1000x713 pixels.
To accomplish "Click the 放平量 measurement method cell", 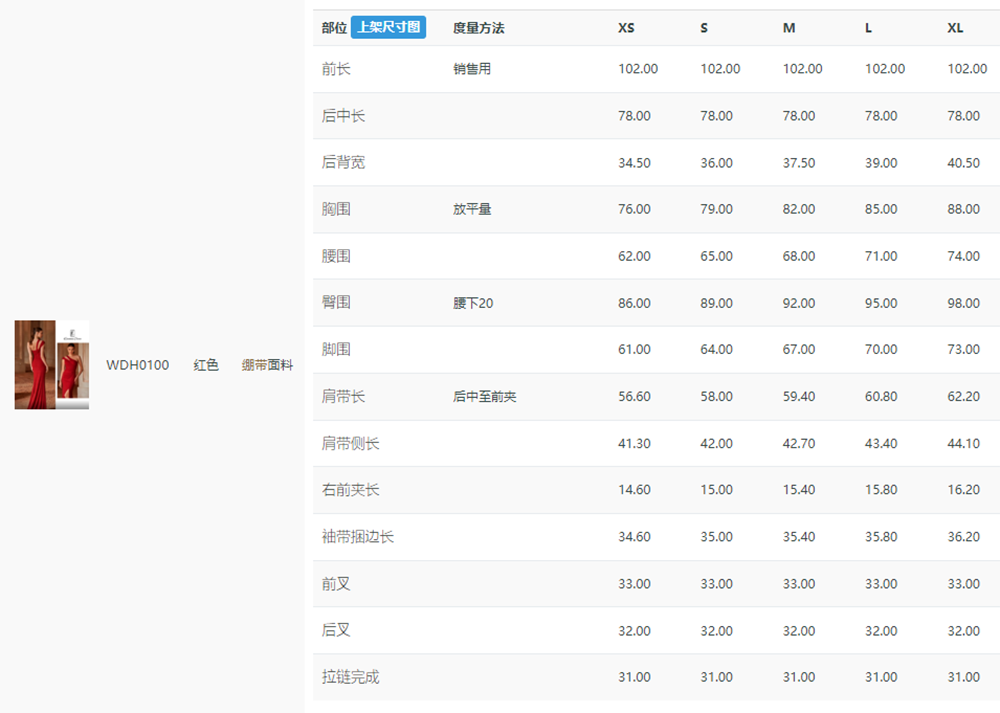I will 472,209.
